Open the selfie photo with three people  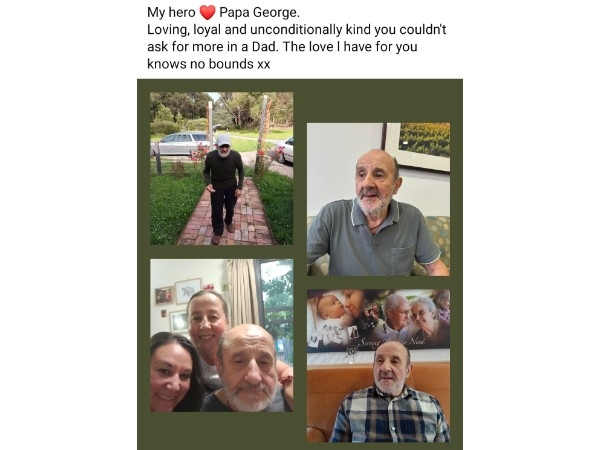point(222,336)
